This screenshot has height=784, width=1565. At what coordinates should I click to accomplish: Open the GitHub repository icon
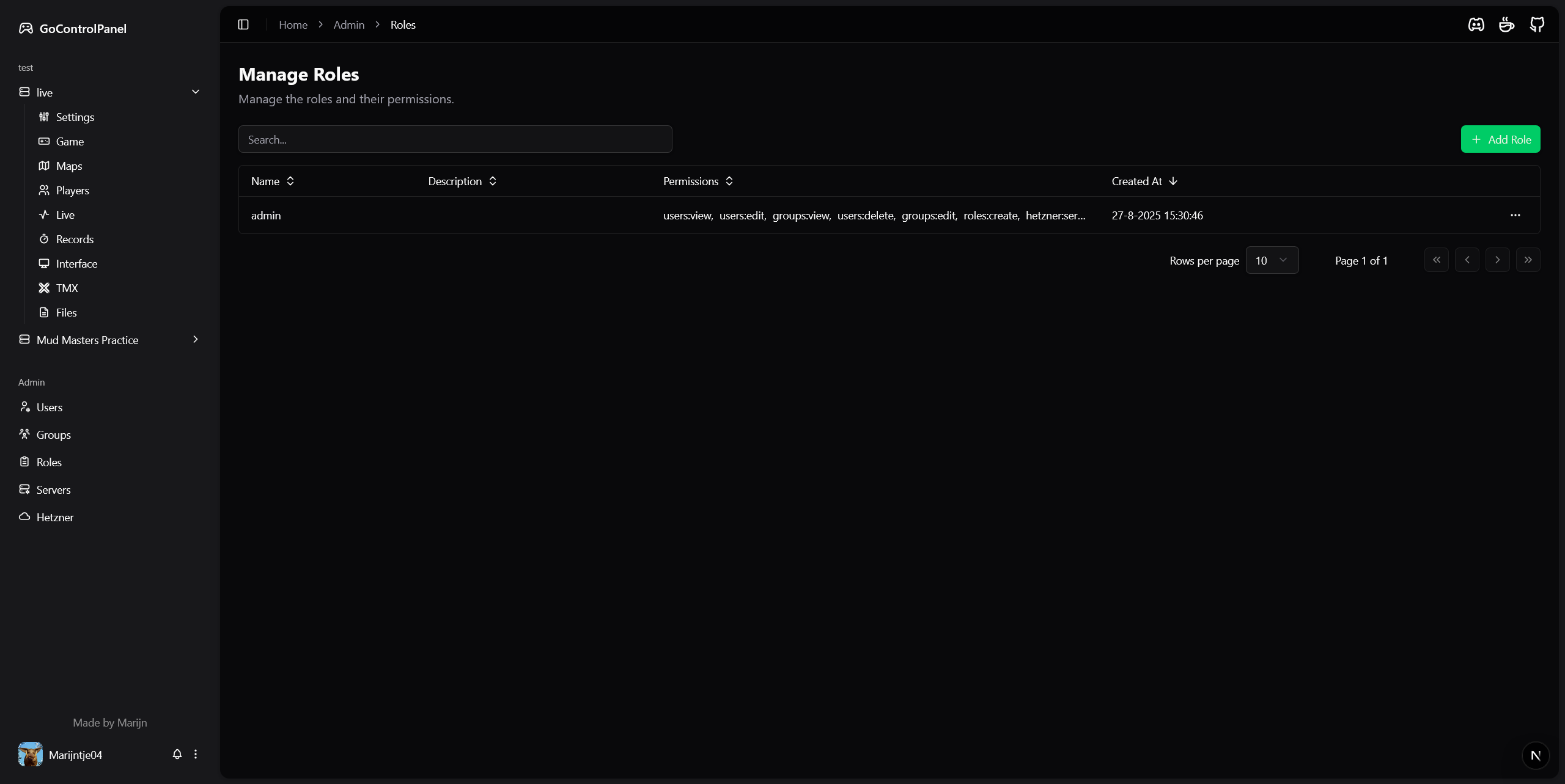(1537, 24)
